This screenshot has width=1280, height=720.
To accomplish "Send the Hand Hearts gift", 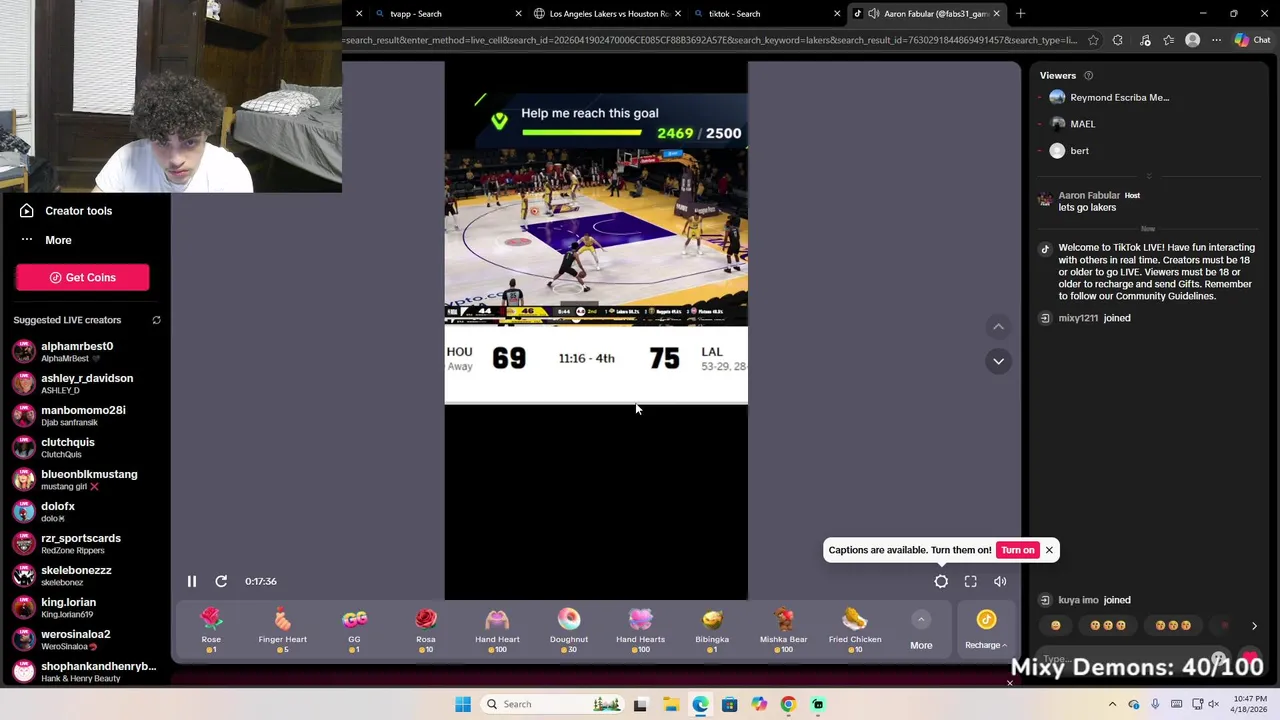I will click(x=640, y=631).
